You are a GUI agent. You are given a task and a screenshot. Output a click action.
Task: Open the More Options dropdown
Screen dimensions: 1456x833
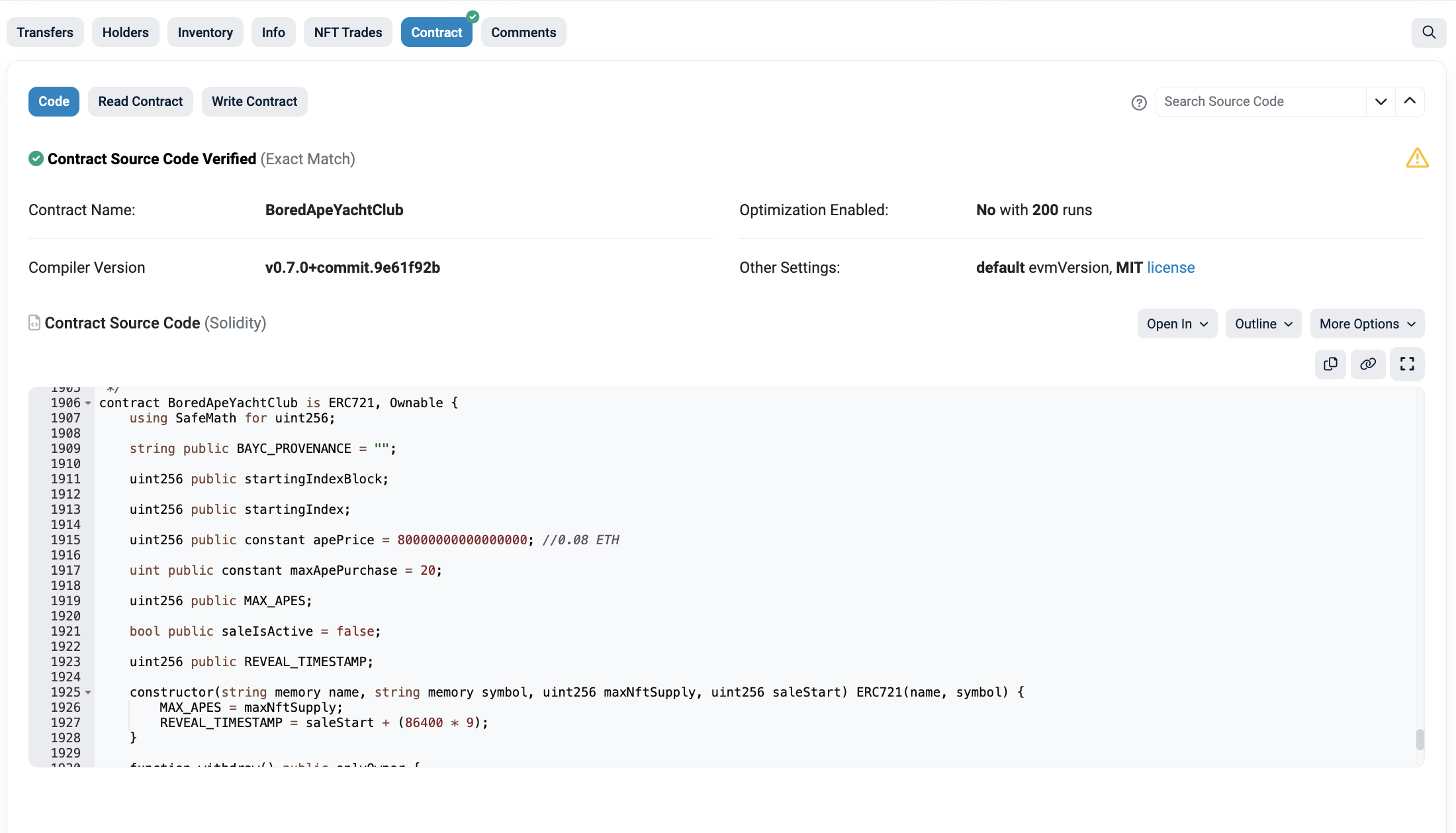click(1367, 324)
